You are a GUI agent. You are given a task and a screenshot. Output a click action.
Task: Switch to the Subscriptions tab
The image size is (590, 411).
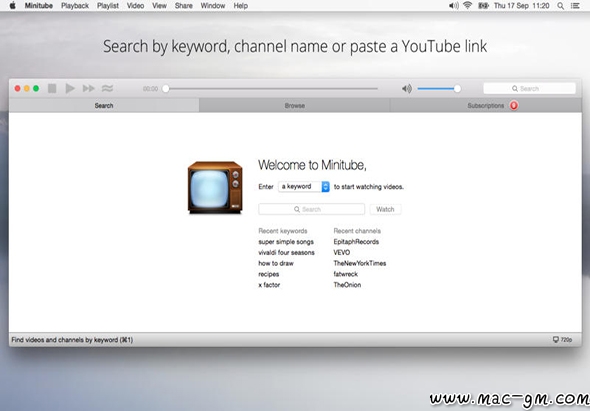(x=486, y=105)
